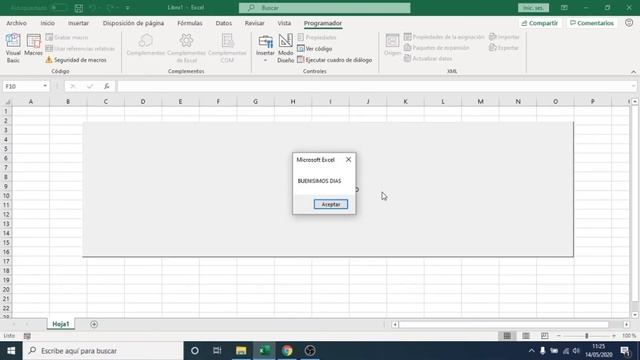Open the Macros dialog
The width and height of the screenshot is (640, 360).
coord(33,45)
